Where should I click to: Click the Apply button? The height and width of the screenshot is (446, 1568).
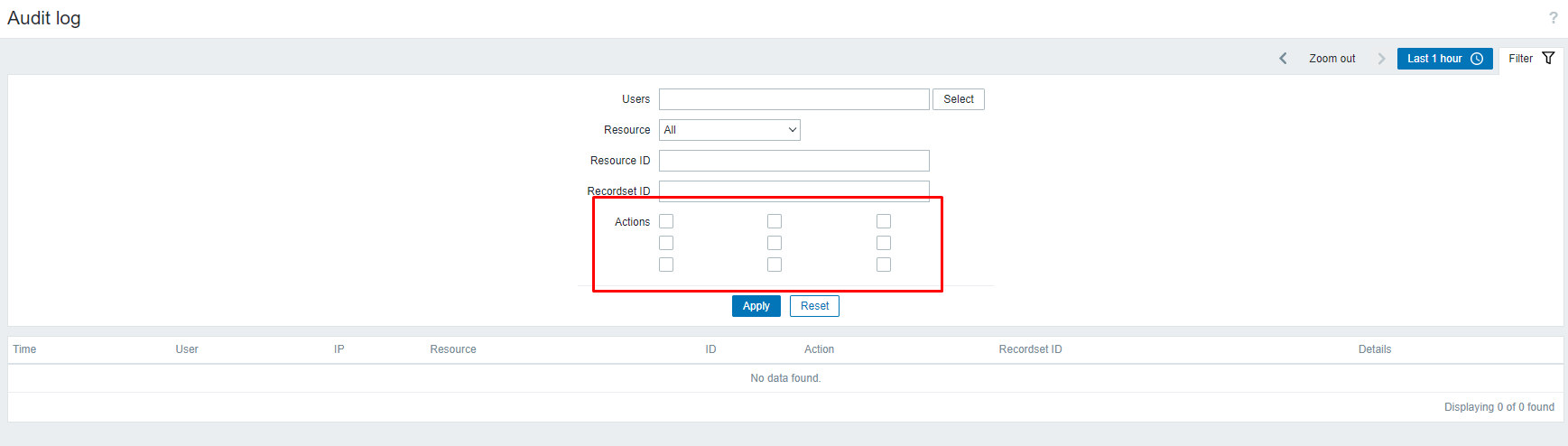pos(756,306)
